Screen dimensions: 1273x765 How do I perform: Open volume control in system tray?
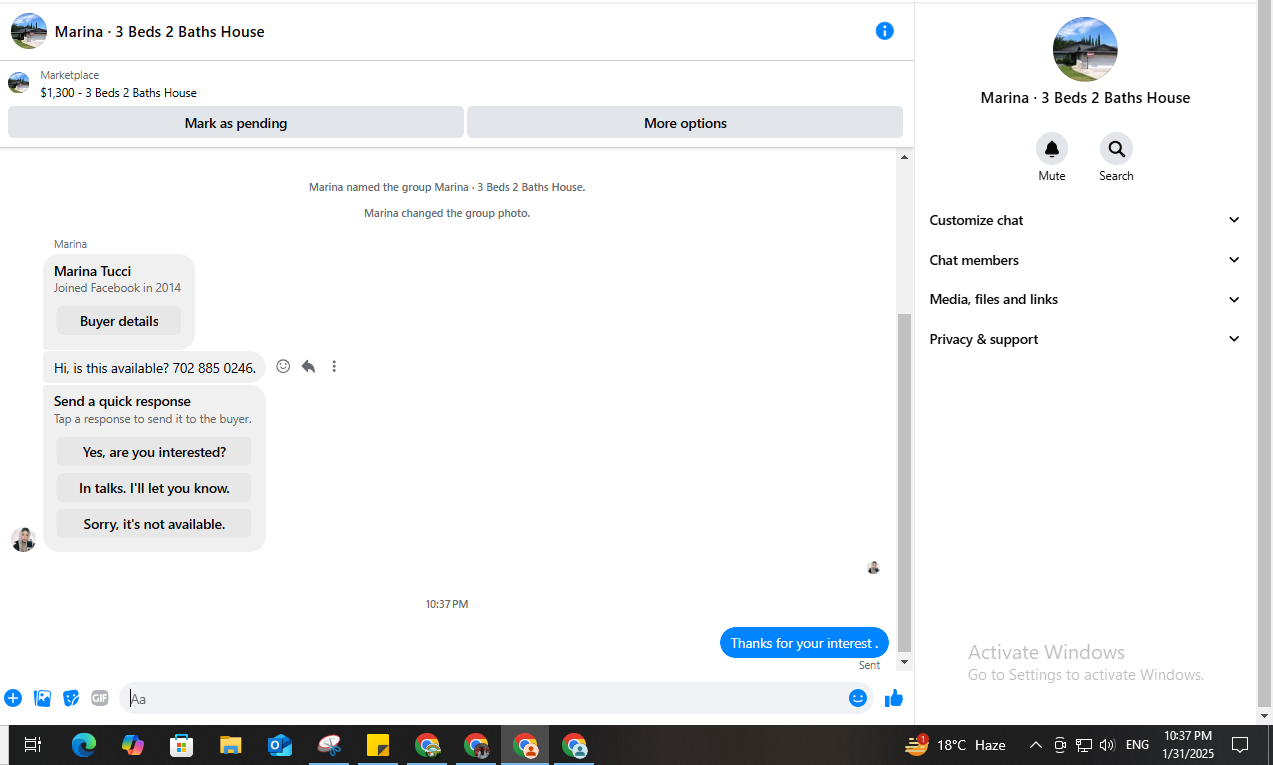pos(1107,745)
